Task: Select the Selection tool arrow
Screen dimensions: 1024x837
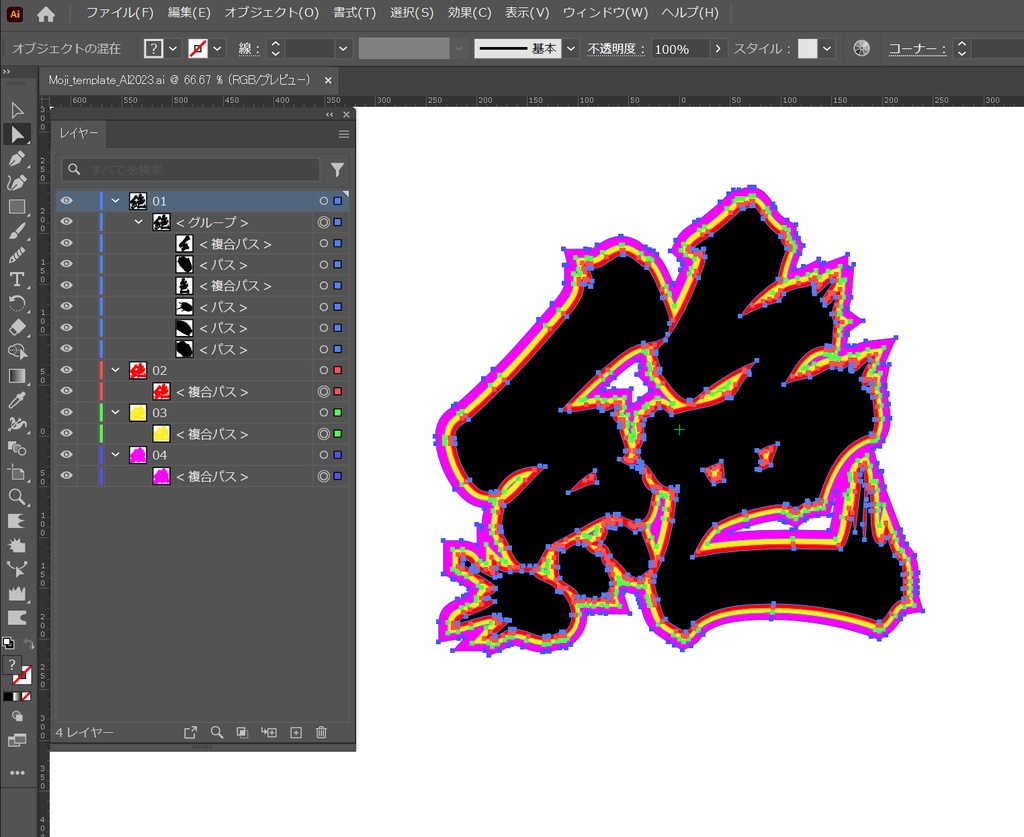Action: [17, 110]
